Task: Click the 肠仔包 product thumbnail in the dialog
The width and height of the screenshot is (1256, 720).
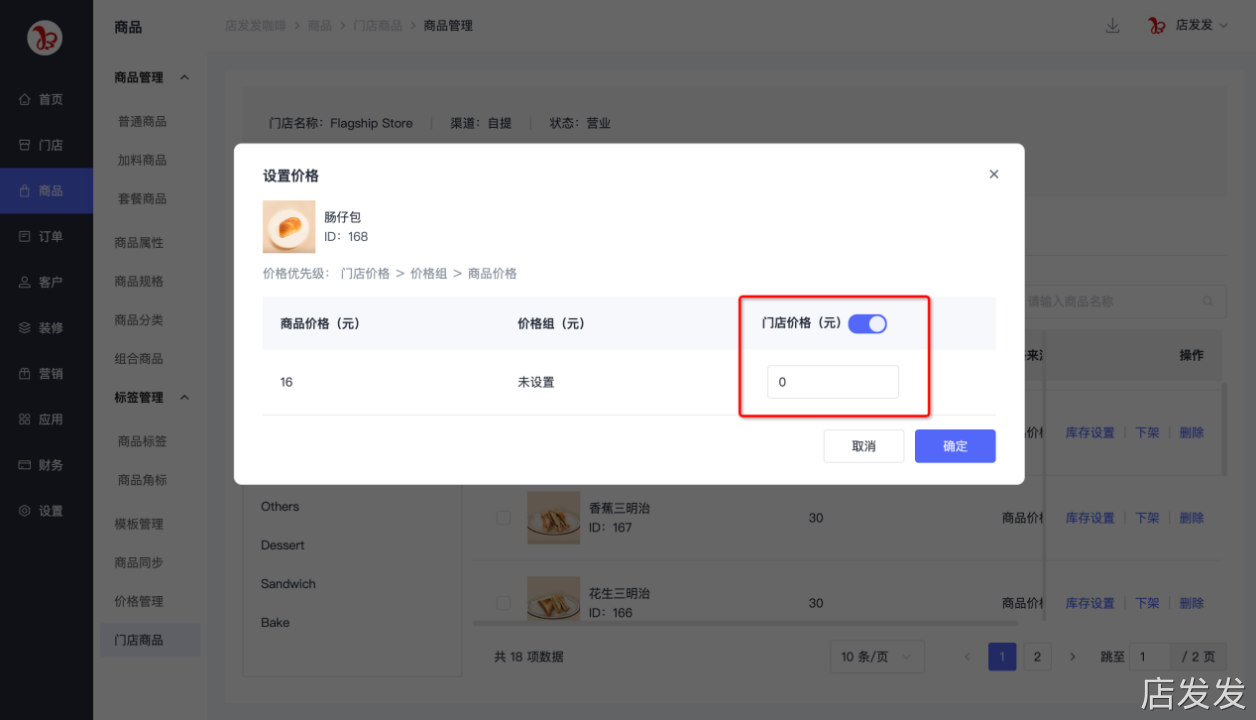Action: pos(289,227)
